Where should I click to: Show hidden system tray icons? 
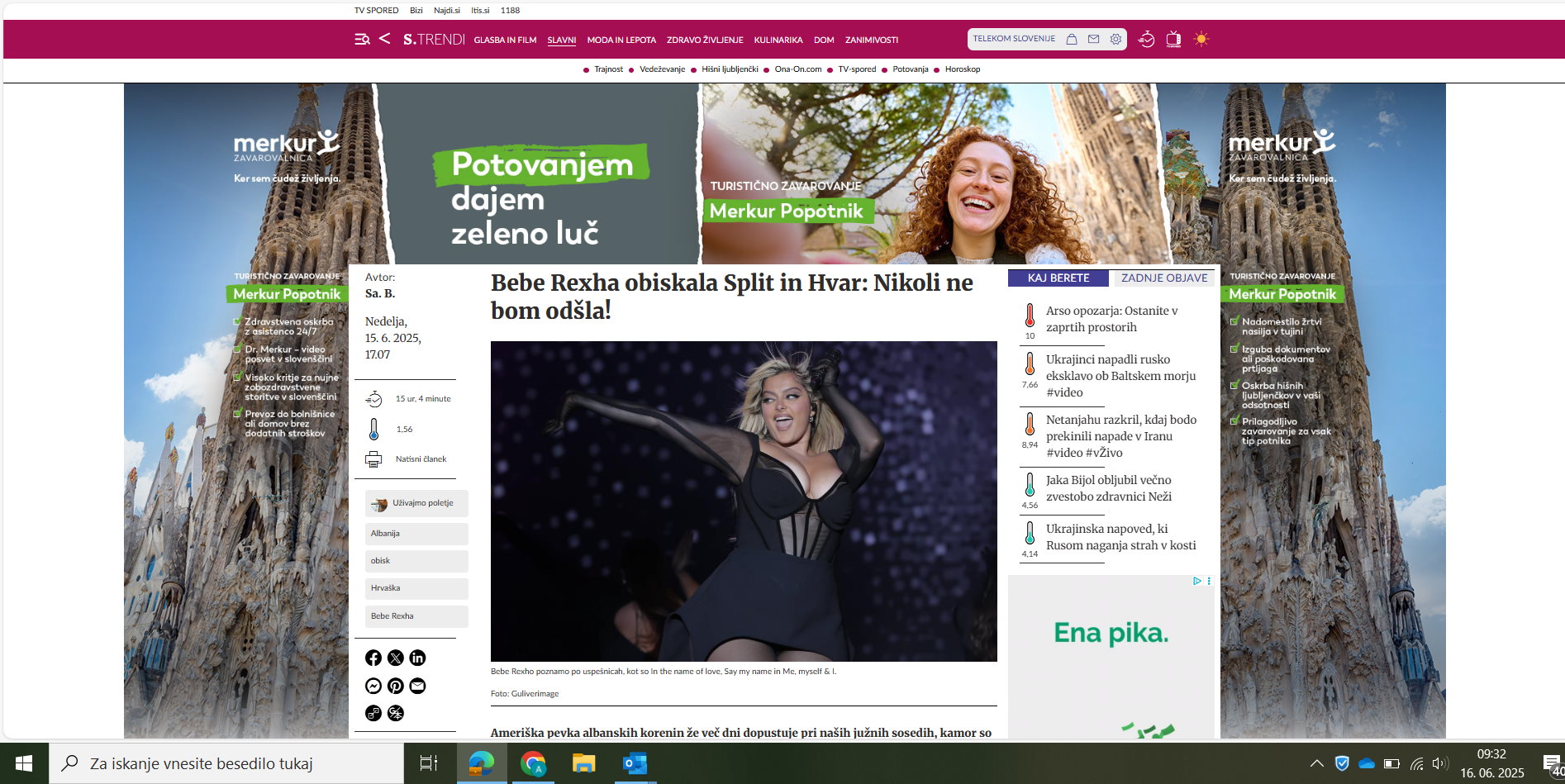(1316, 763)
